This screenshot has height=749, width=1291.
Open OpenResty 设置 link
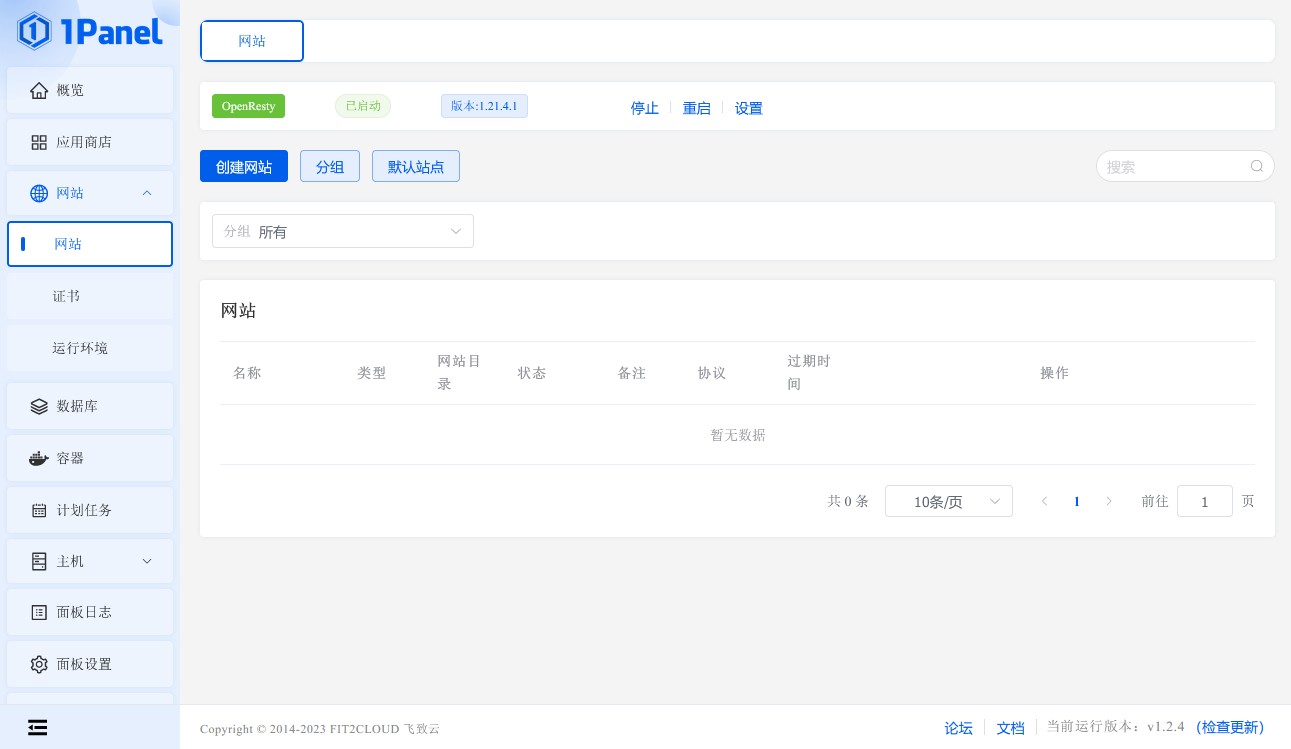coord(749,108)
